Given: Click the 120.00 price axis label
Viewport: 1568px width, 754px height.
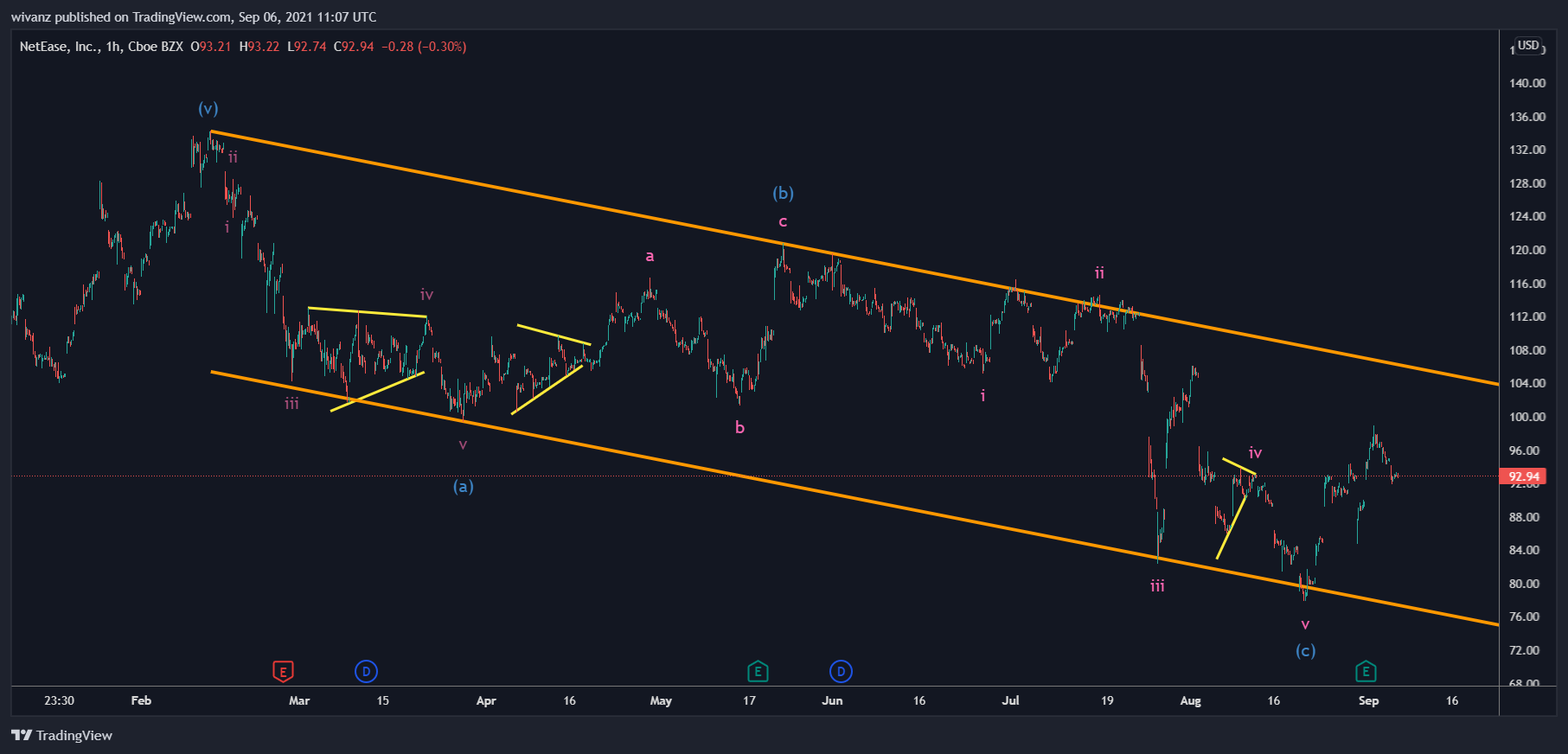Looking at the screenshot, I should click(x=1526, y=250).
